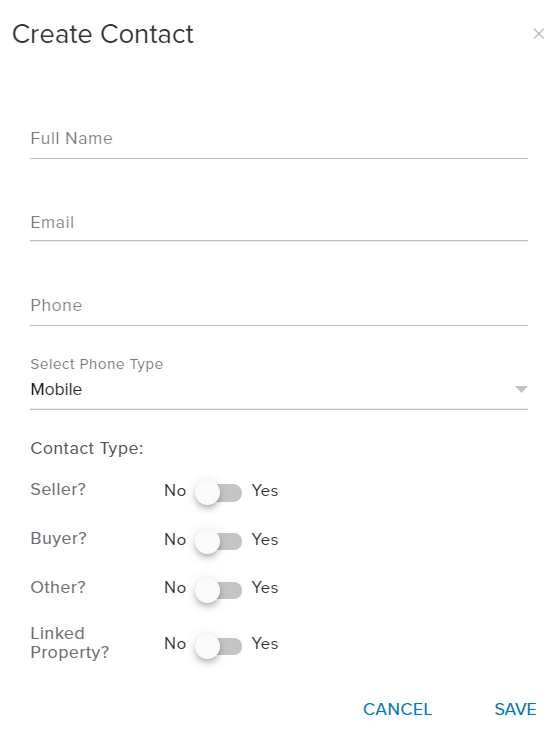
Task: Focus the Email text field
Action: pyautogui.click(x=279, y=222)
